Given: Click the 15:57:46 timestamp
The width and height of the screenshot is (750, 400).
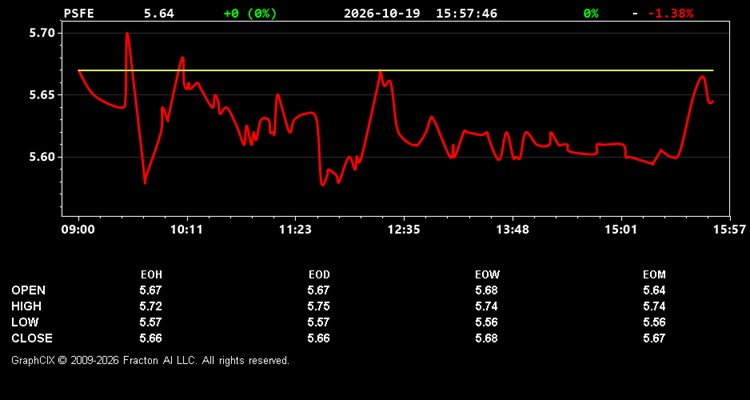Looking at the screenshot, I should click(x=466, y=13).
